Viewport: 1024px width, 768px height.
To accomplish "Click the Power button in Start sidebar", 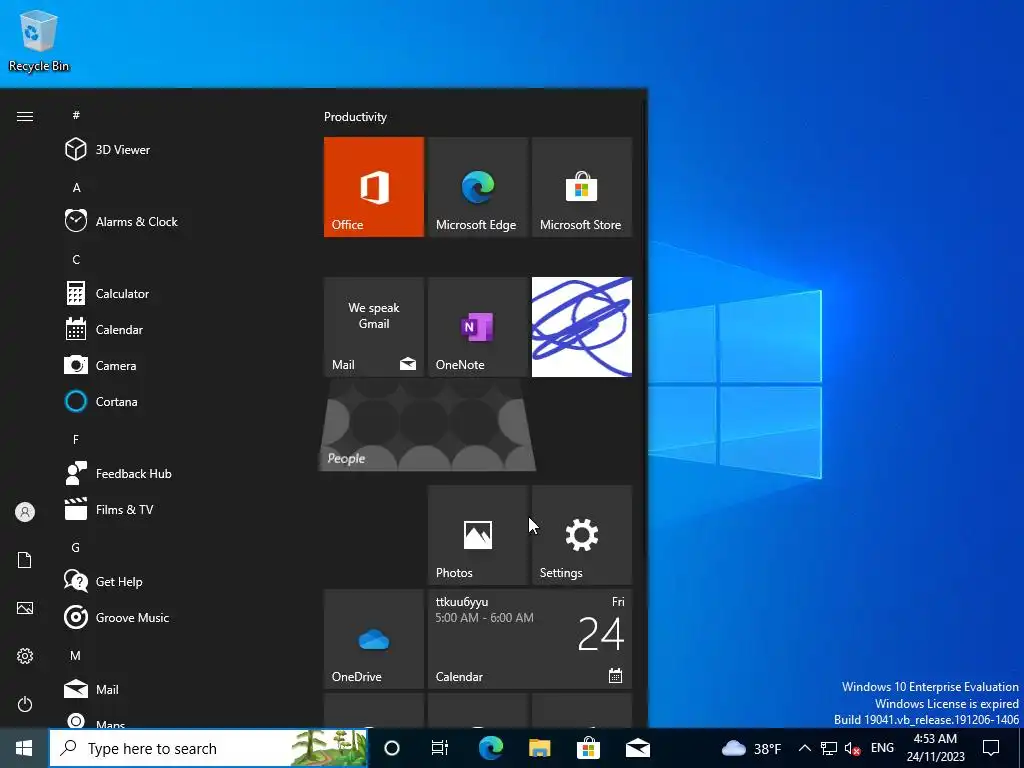I will click(25, 704).
